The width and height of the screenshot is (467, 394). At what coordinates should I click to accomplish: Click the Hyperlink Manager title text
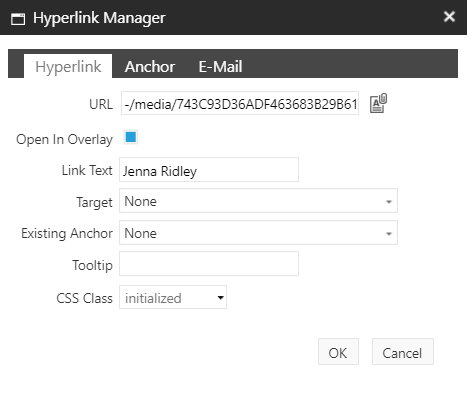point(99,18)
